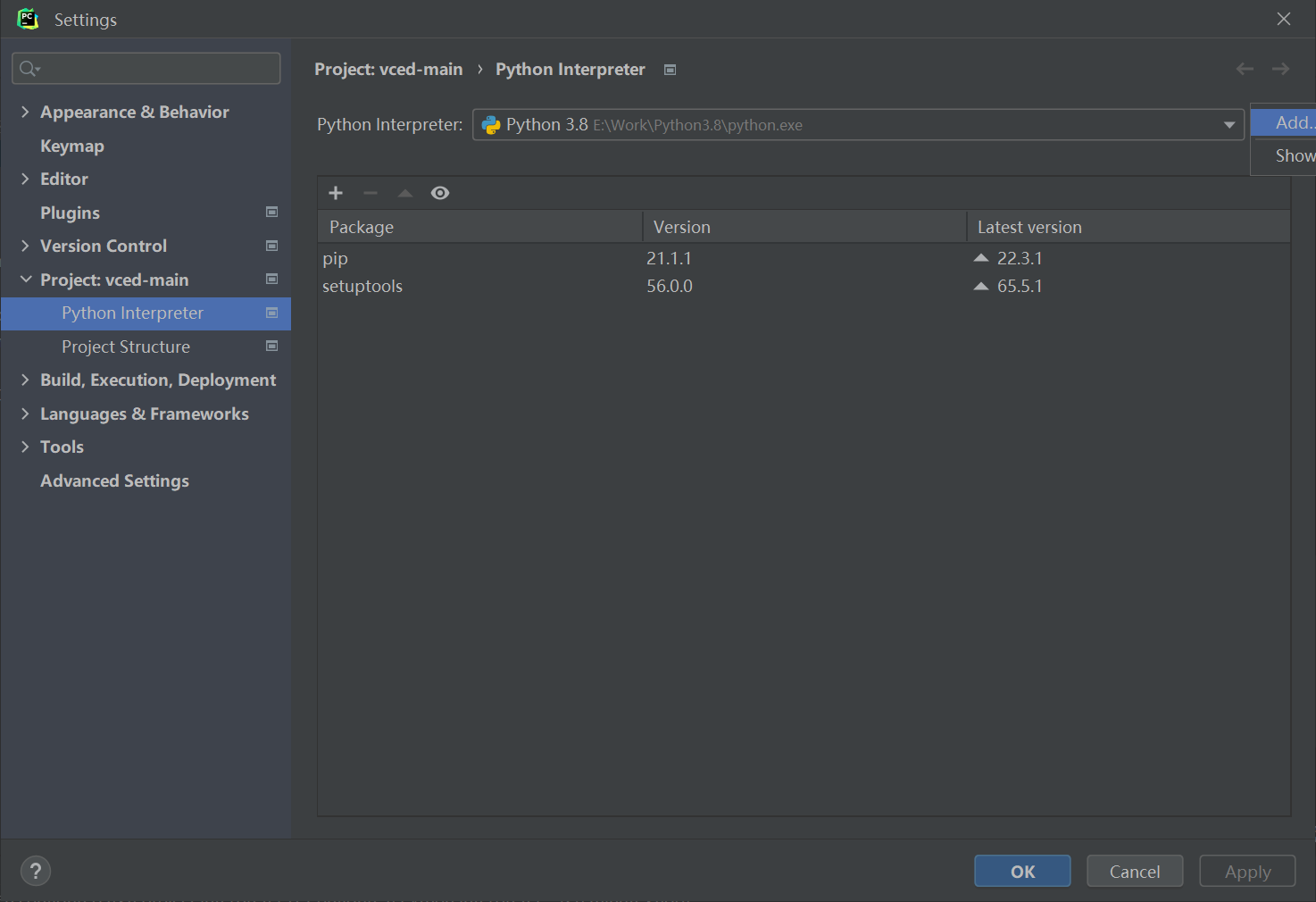
Task: Open Appearance & Behavior settings label
Action: 135,112
